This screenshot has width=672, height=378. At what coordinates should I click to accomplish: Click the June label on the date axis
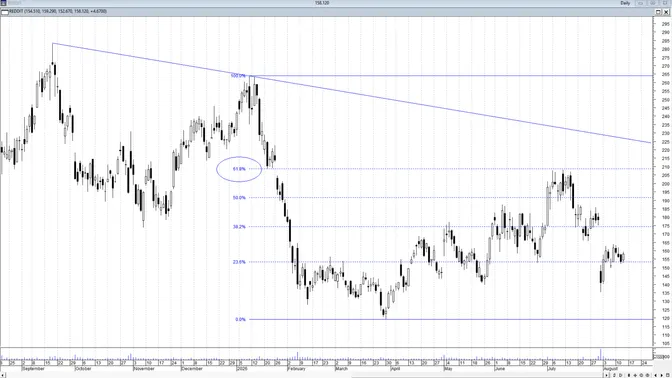tap(499, 369)
